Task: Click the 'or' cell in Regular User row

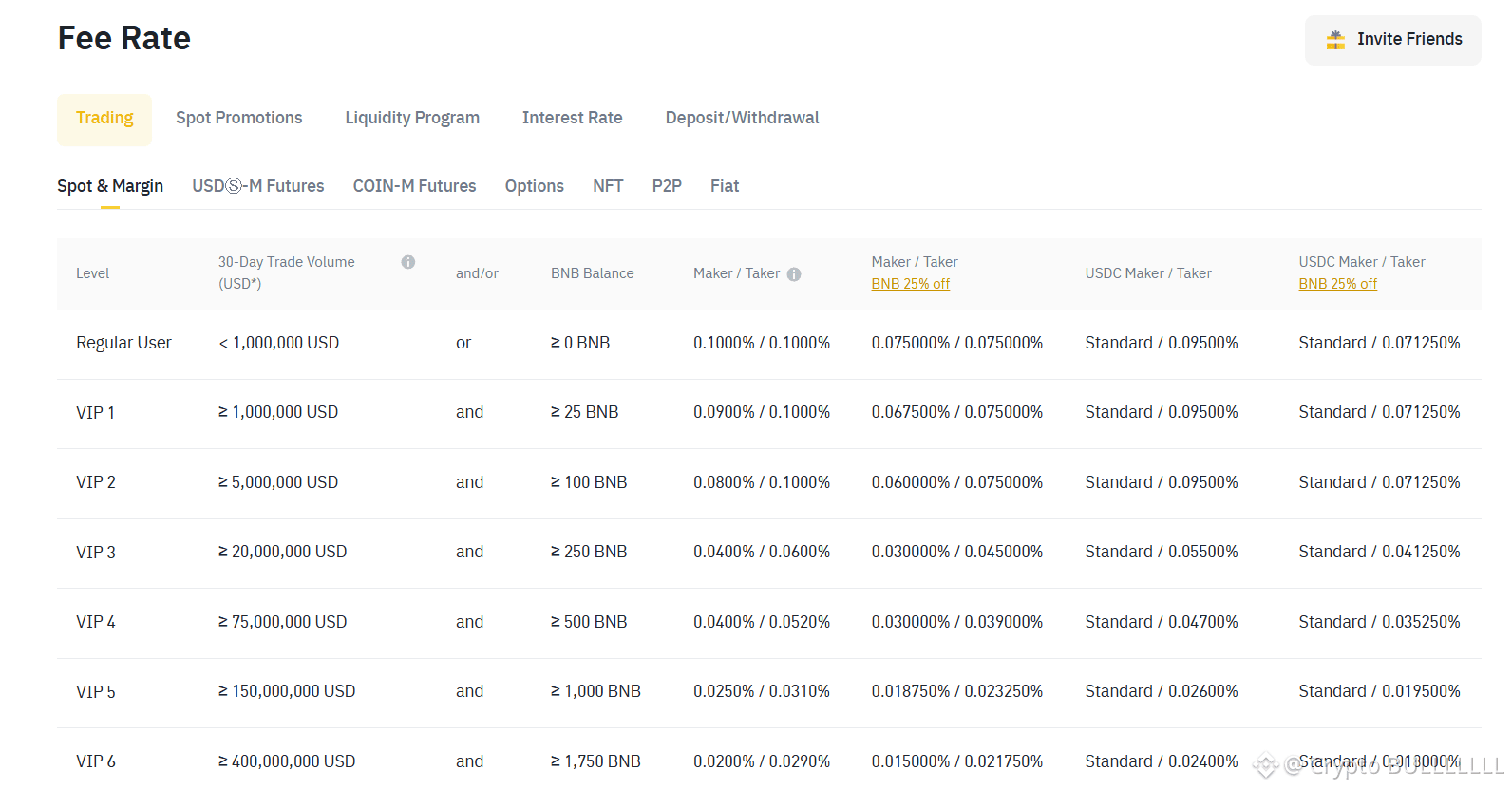Action: pos(463,343)
